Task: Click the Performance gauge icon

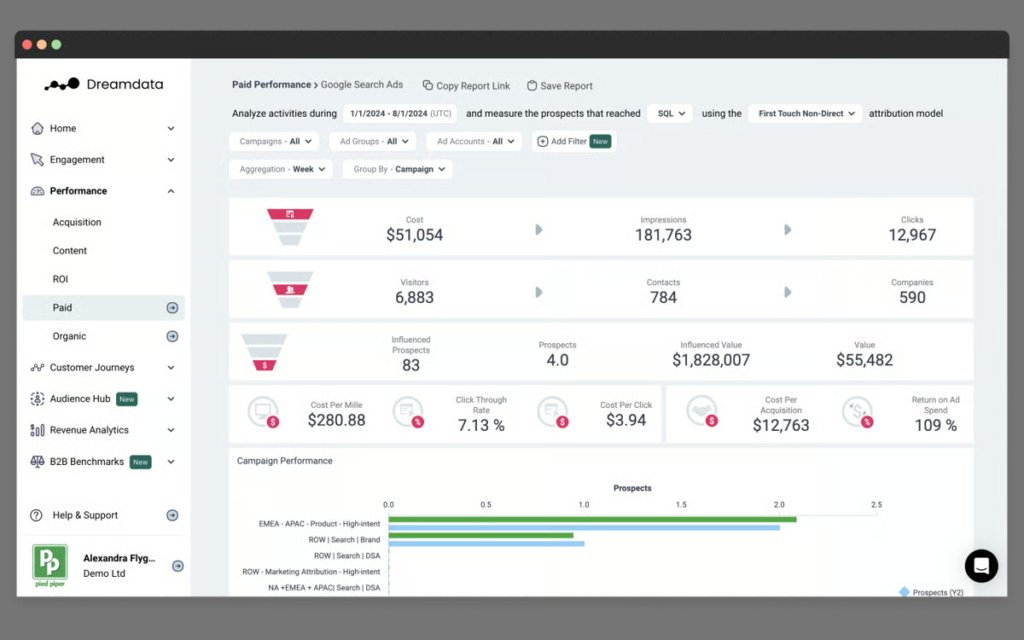Action: click(37, 191)
